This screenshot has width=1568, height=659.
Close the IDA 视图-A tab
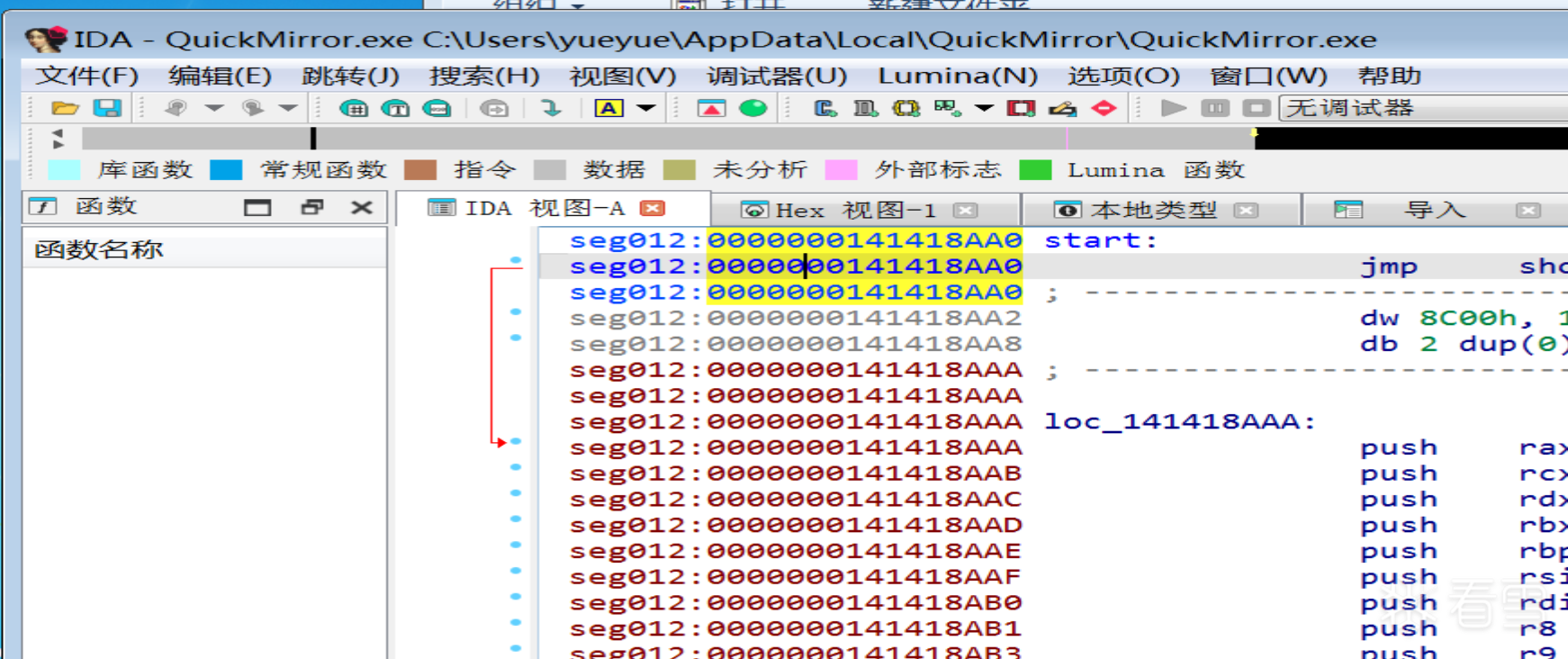click(x=652, y=209)
